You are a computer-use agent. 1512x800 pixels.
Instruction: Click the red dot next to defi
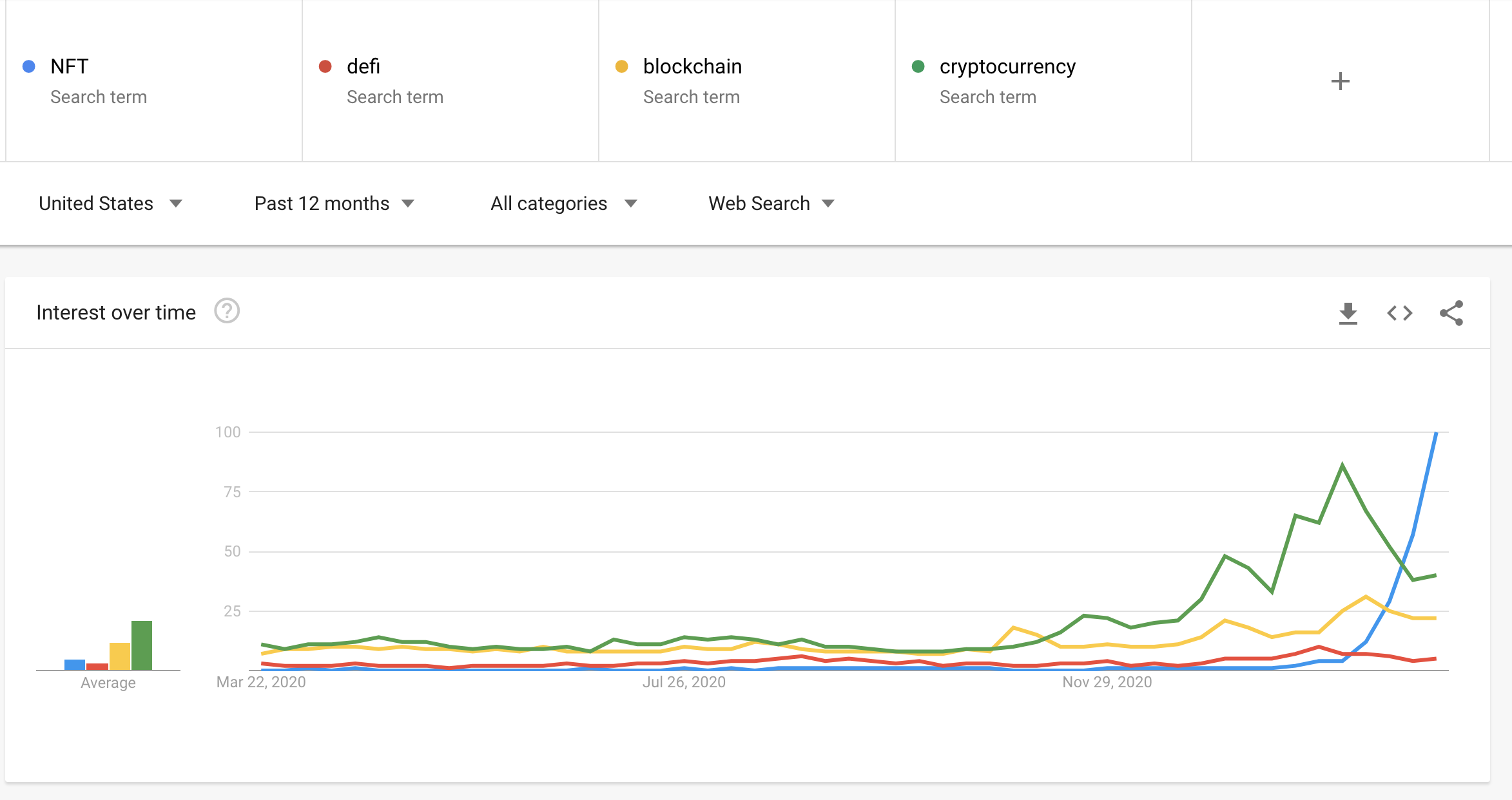click(325, 66)
